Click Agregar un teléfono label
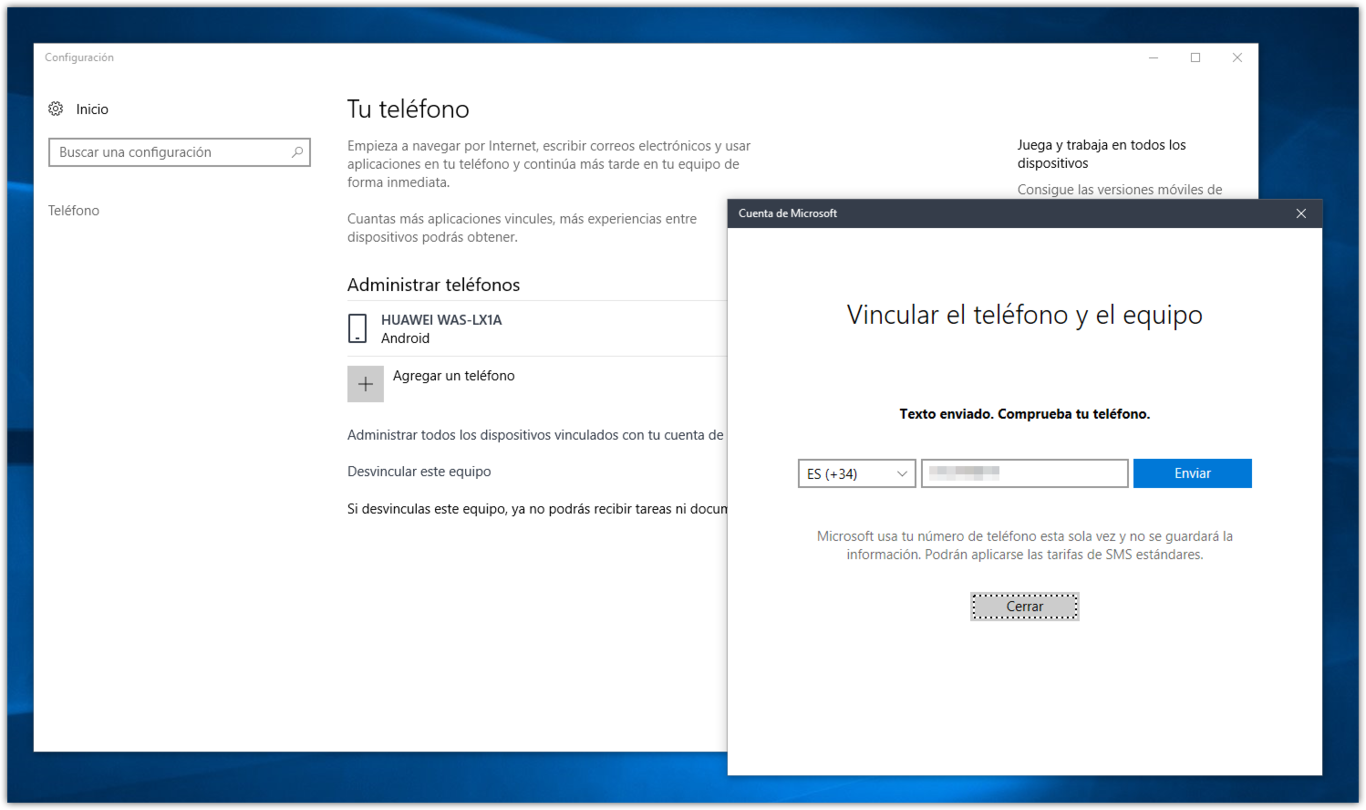This screenshot has width=1366, height=810. click(454, 376)
